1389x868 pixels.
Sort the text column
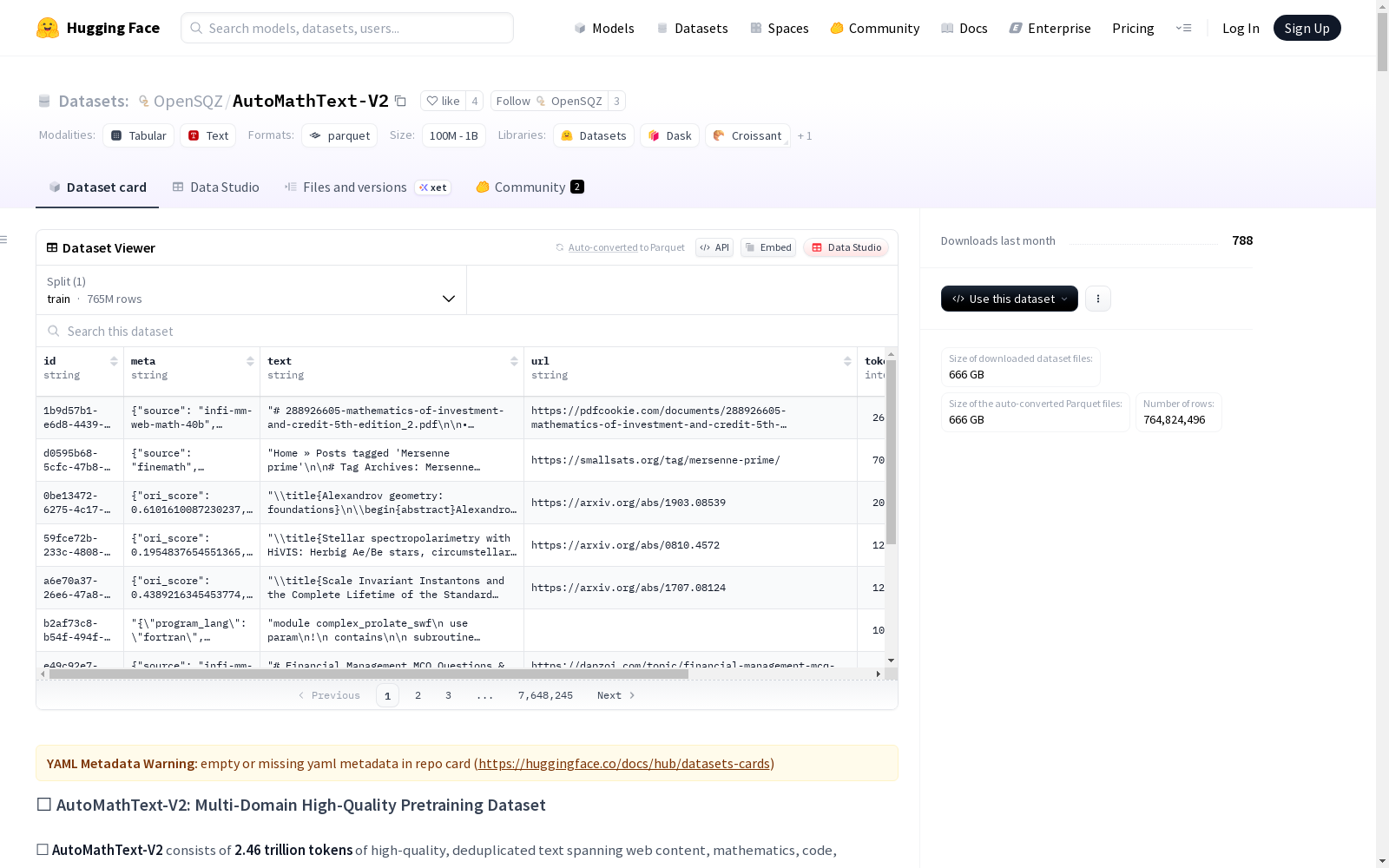[514, 361]
